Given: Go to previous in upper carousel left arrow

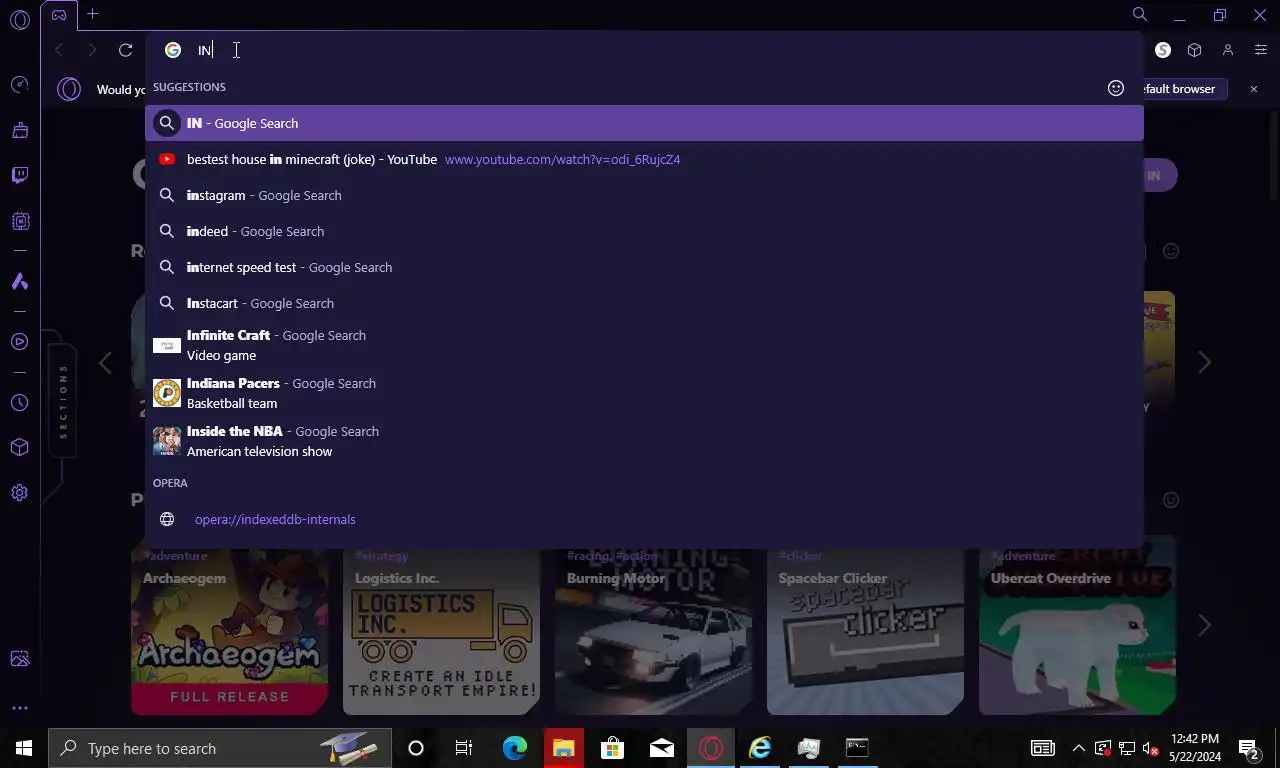Looking at the screenshot, I should (105, 362).
